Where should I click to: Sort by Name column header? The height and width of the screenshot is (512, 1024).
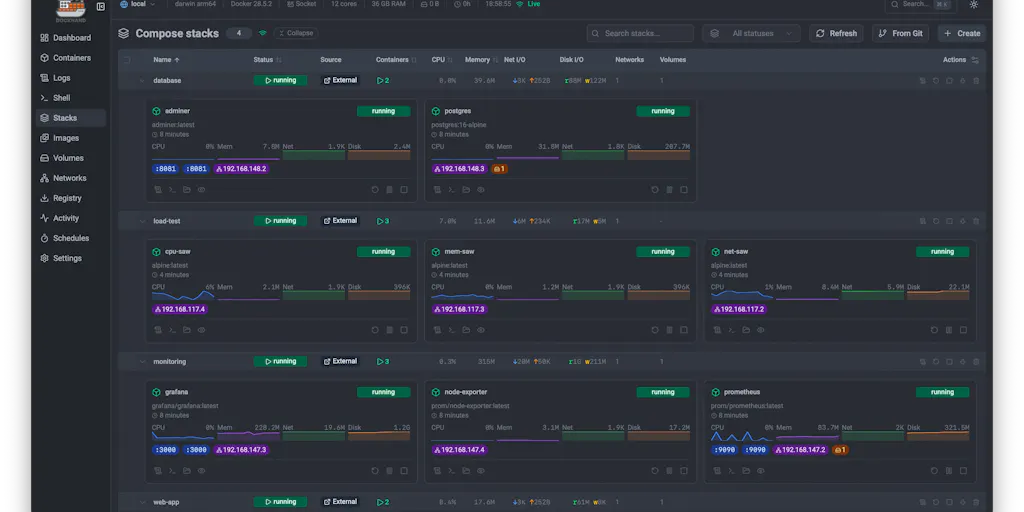click(x=166, y=60)
